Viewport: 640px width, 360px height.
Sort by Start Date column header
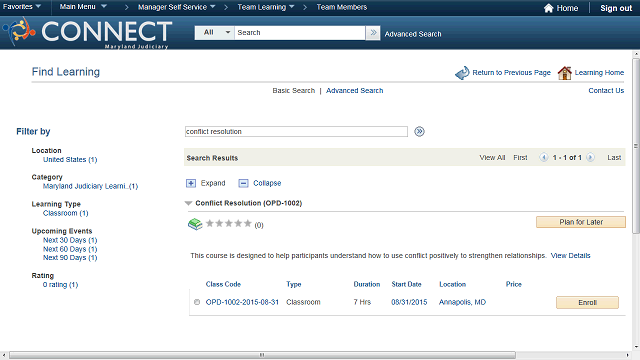click(406, 284)
